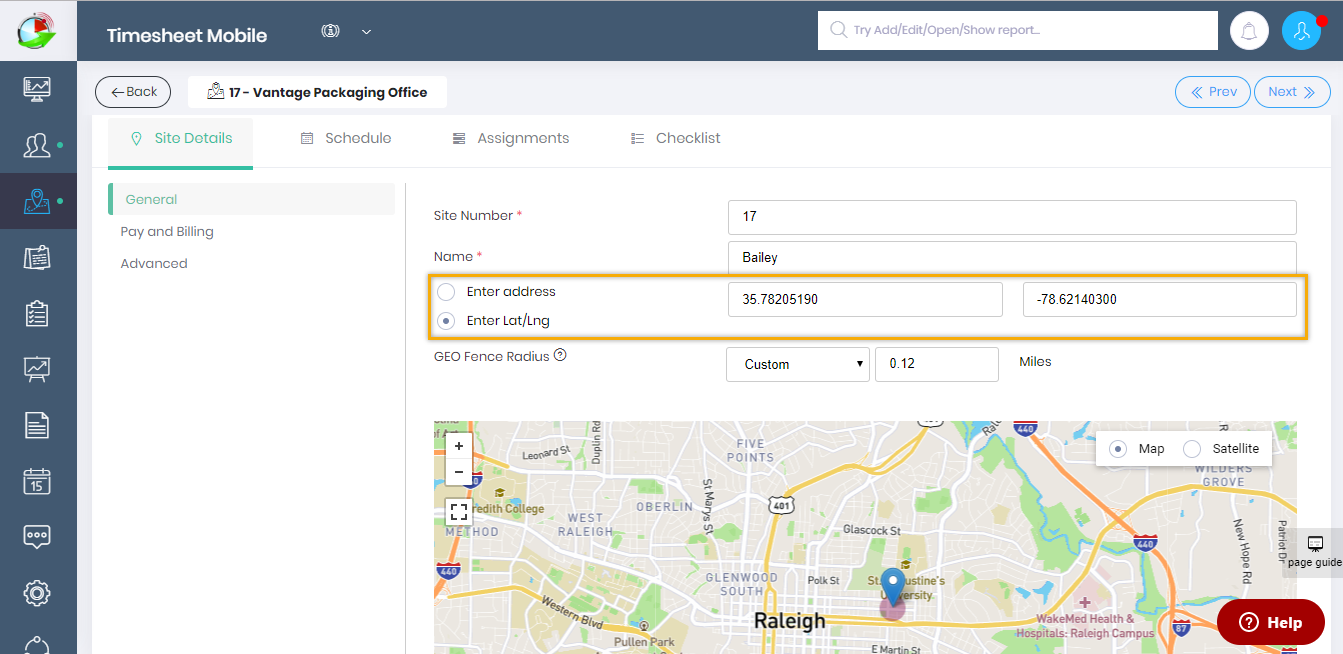Select the sites map-pin icon in sidebar

point(37,201)
